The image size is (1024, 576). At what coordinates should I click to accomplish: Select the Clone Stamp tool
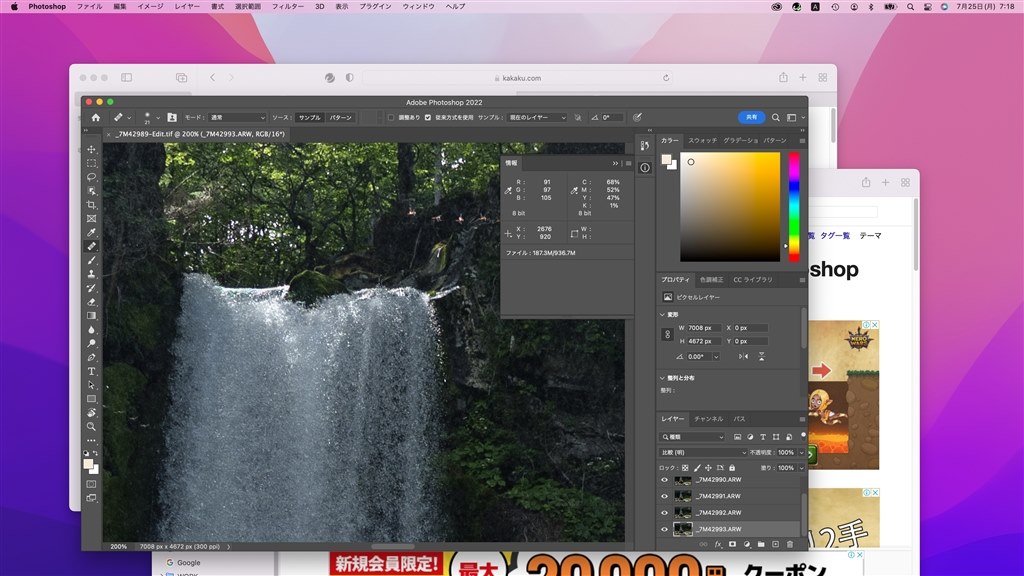[91, 273]
